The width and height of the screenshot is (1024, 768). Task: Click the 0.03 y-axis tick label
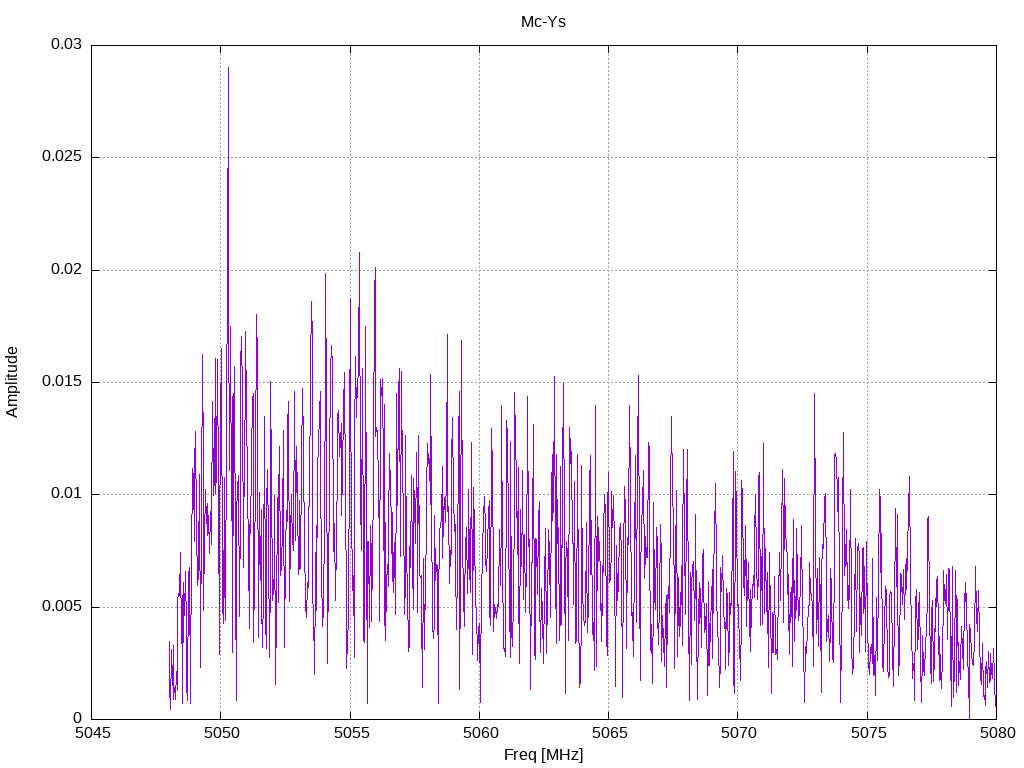[x=67, y=44]
